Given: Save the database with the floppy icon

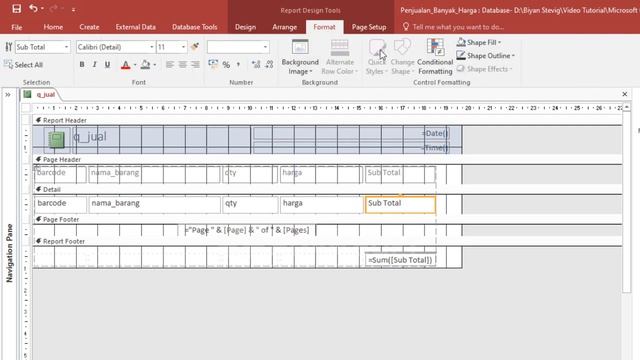Looking at the screenshot, I should pos(16,9).
